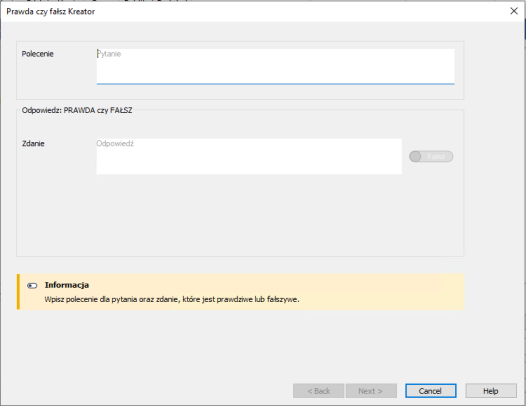This screenshot has height=406, width=526.
Task: Click the Cancel button
Action: 430,391
